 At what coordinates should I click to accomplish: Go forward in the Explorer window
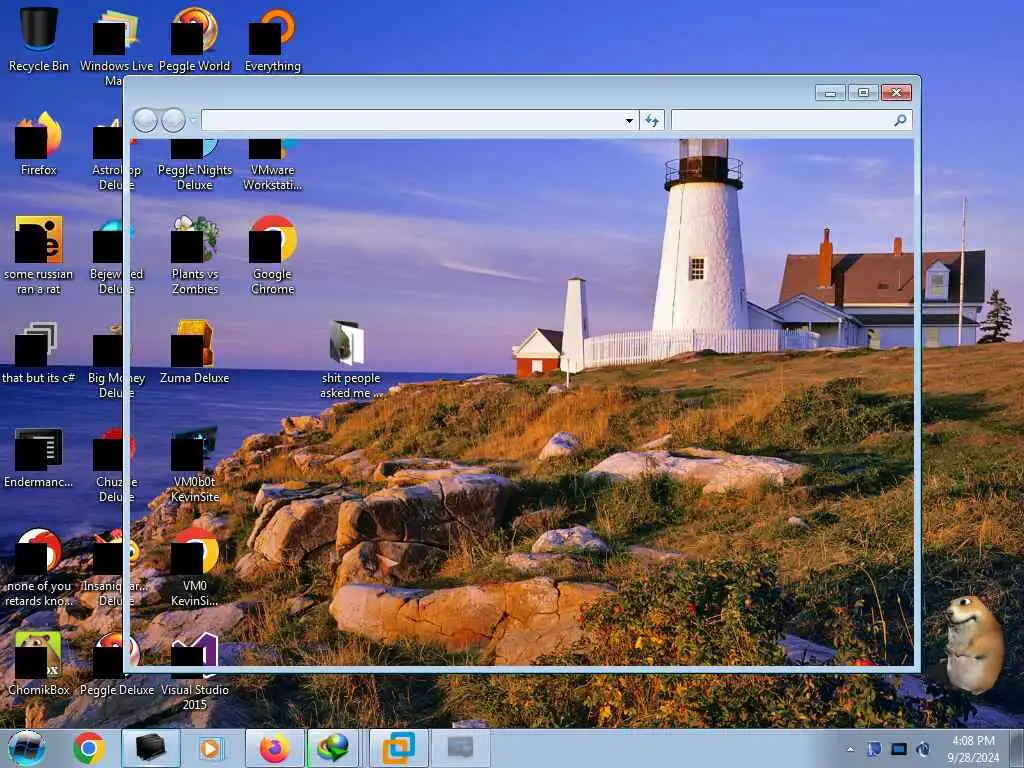pyautogui.click(x=173, y=120)
